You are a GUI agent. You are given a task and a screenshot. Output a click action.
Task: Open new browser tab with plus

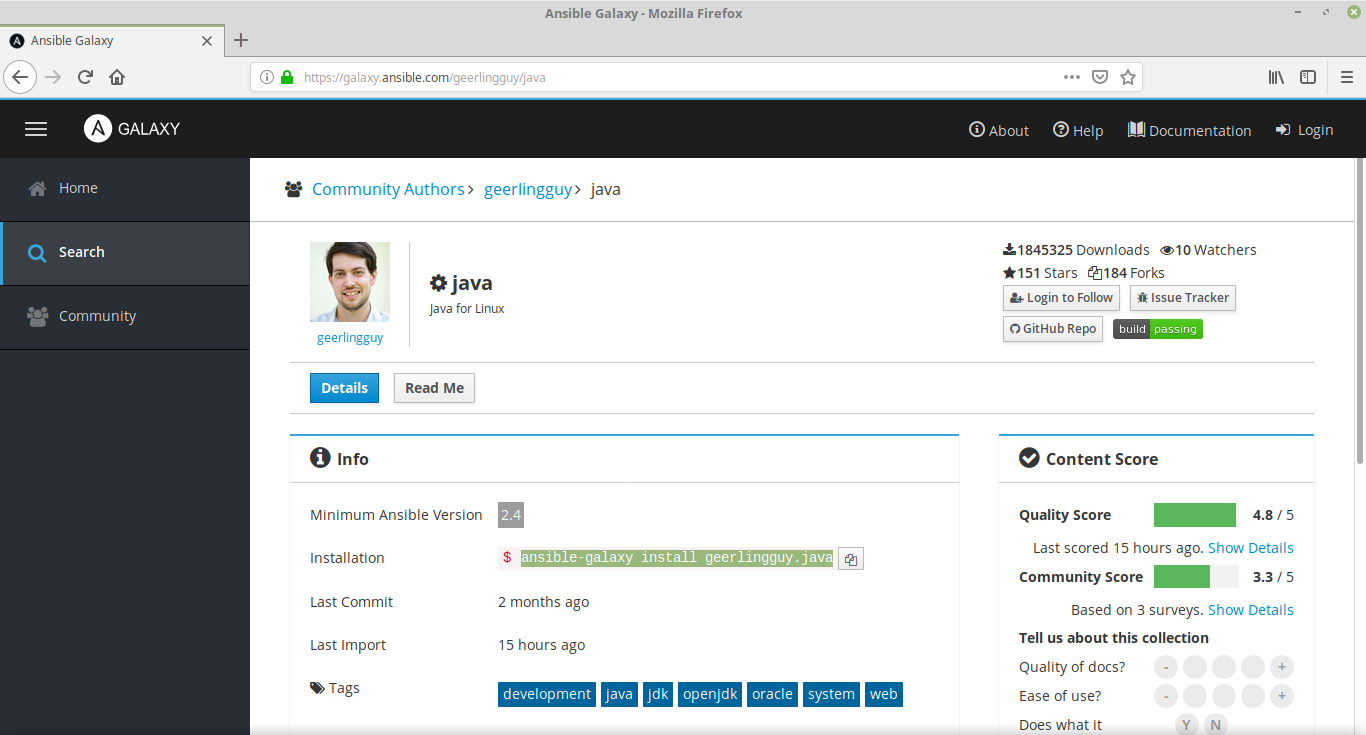[241, 40]
